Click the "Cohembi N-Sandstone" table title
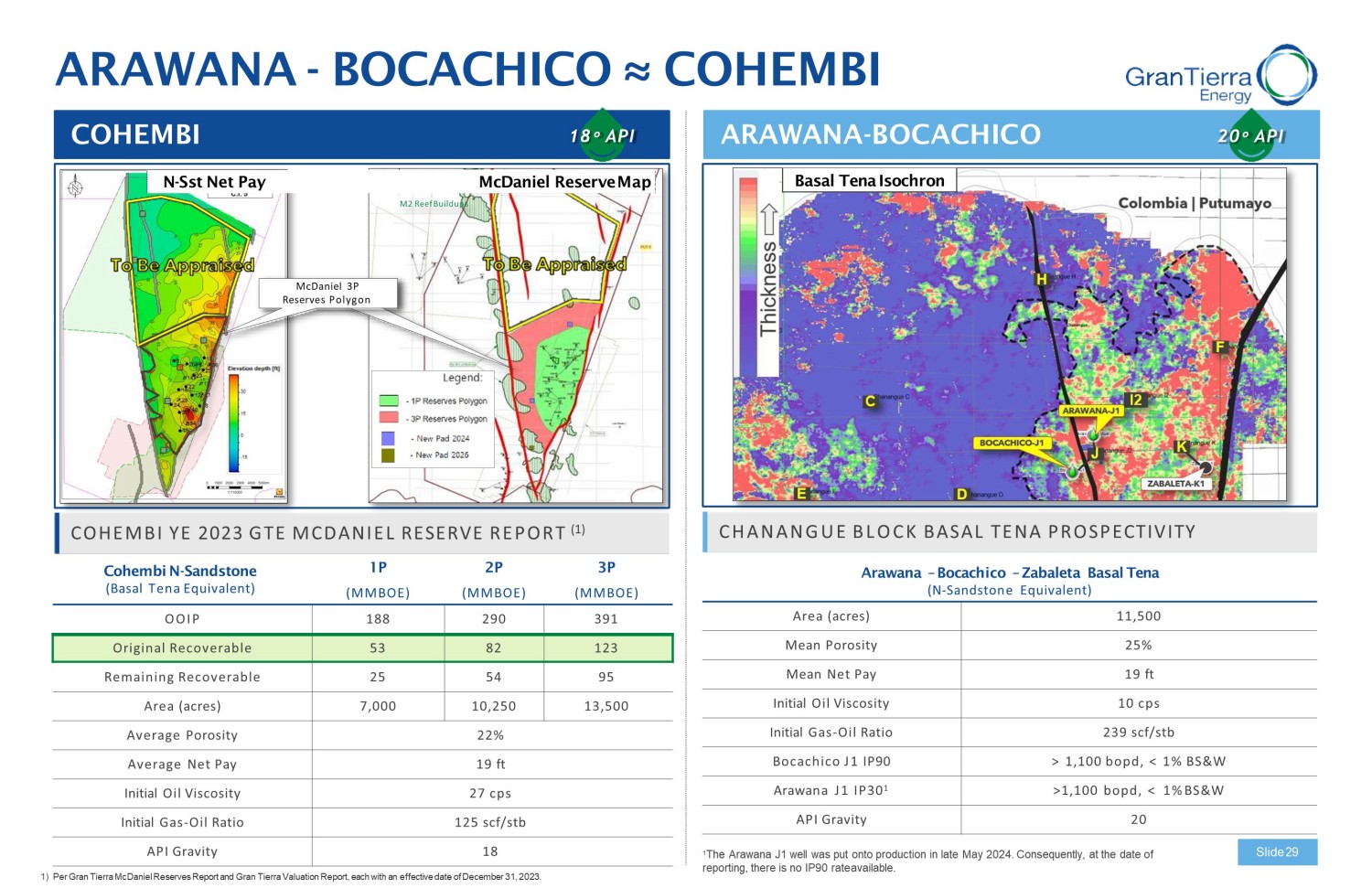This screenshot has height=888, width=1372. point(180,571)
